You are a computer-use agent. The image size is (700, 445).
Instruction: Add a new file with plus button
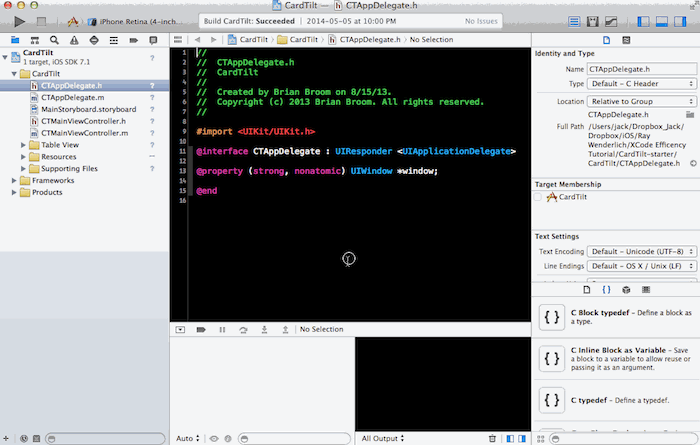(x=6, y=438)
